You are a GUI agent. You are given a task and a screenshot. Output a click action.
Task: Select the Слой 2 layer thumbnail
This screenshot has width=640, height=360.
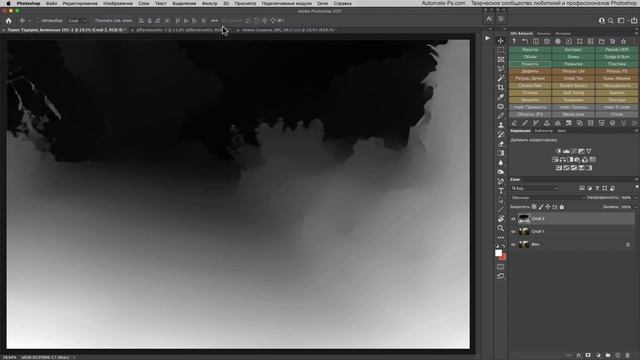click(524, 219)
